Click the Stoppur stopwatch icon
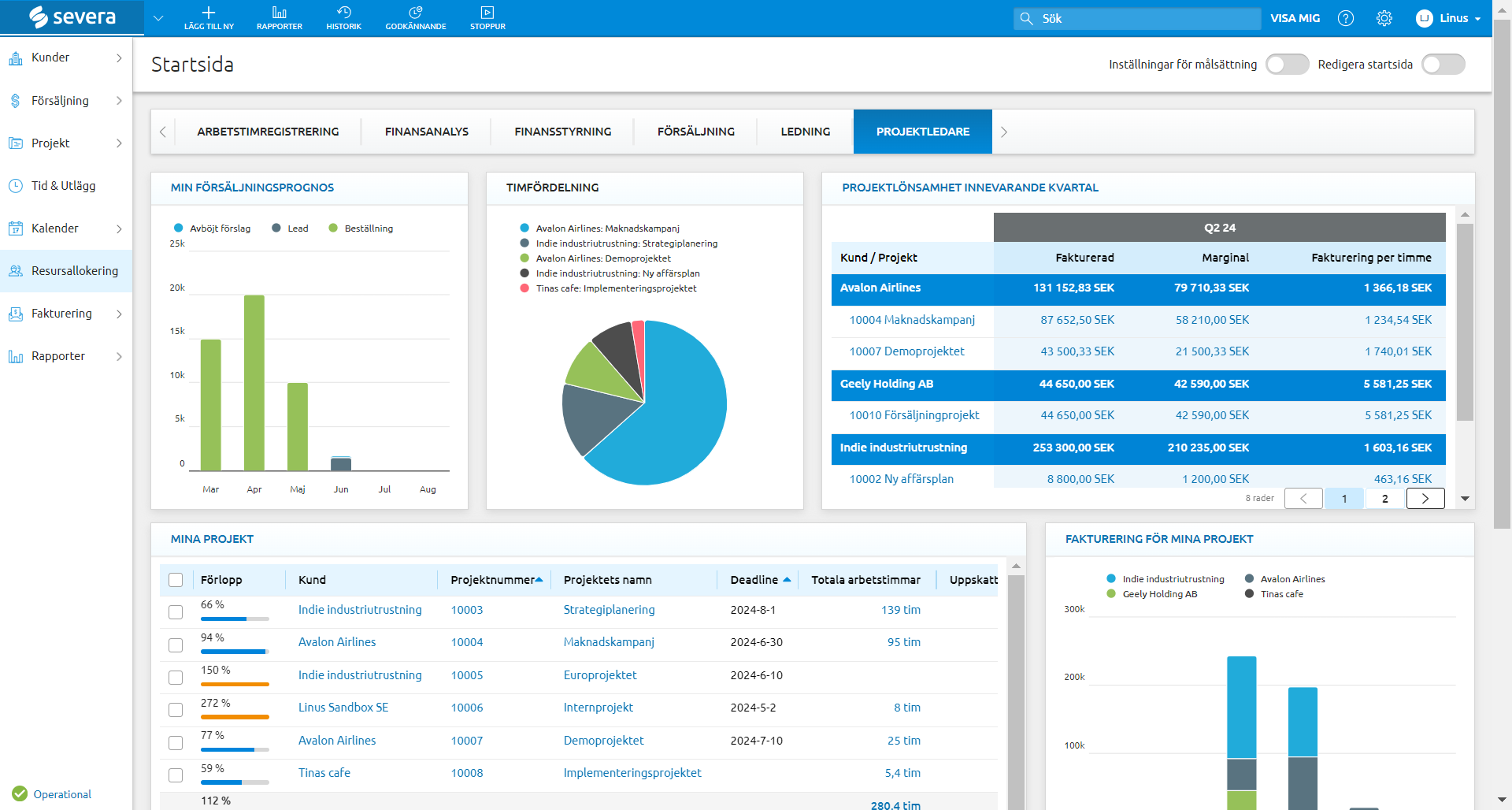 487,13
